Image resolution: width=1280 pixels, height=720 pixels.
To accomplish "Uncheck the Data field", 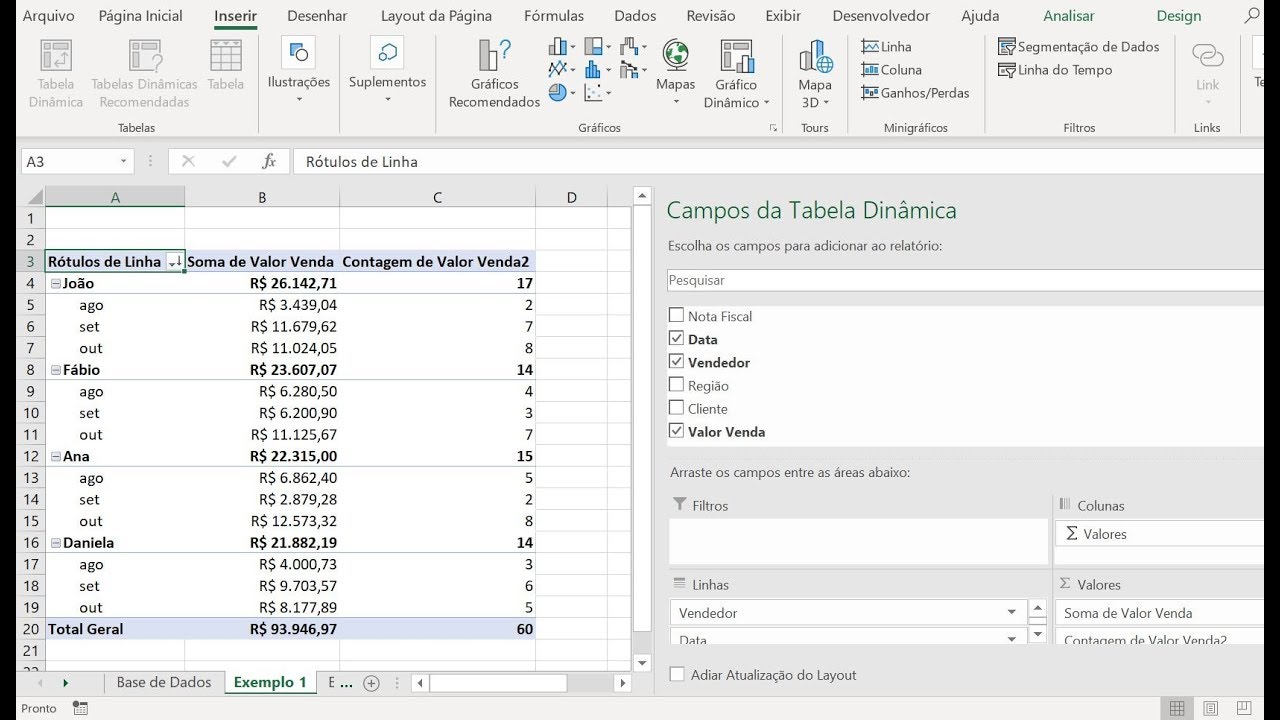I will click(x=677, y=339).
